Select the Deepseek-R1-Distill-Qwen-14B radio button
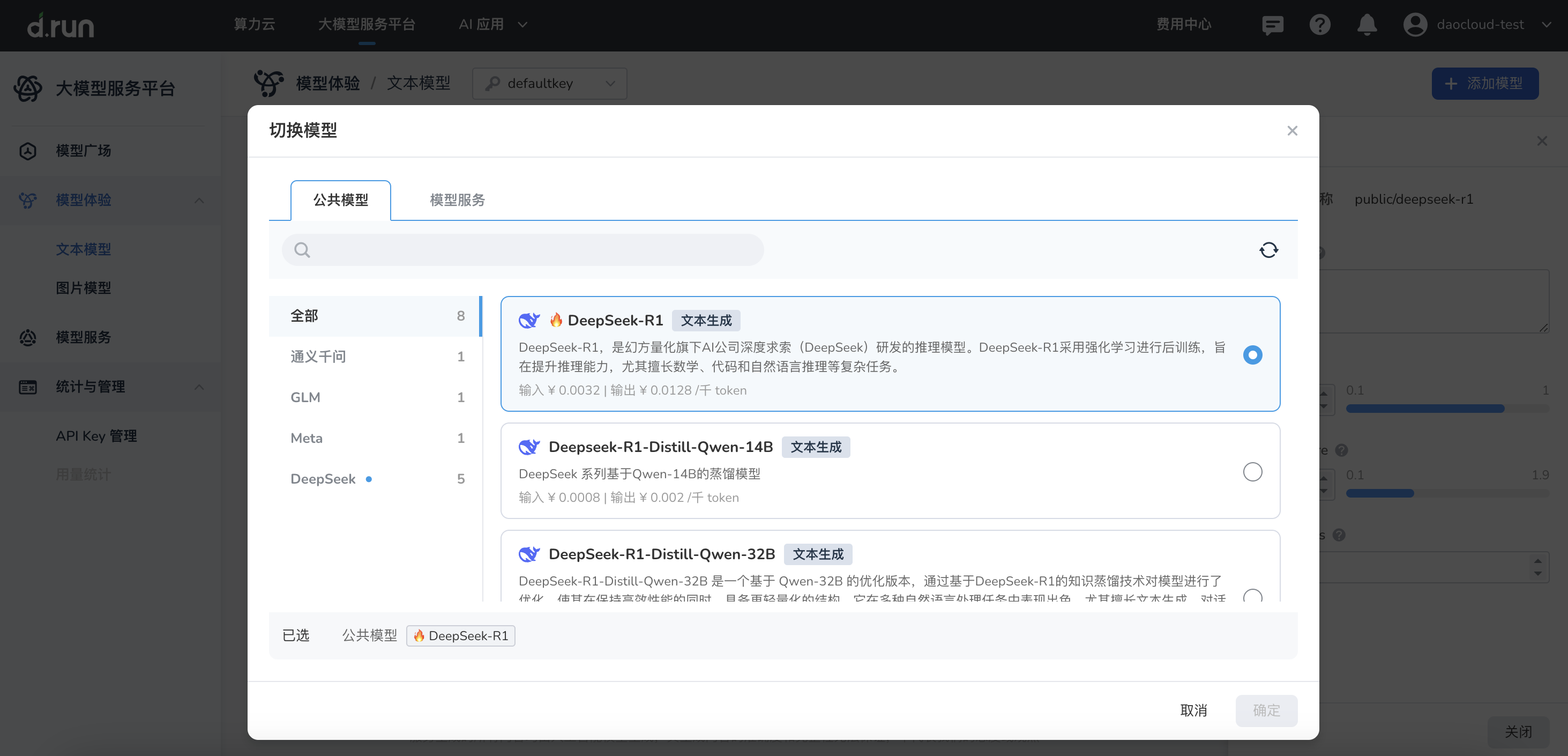Image resolution: width=1568 pixels, height=756 pixels. tap(1252, 471)
